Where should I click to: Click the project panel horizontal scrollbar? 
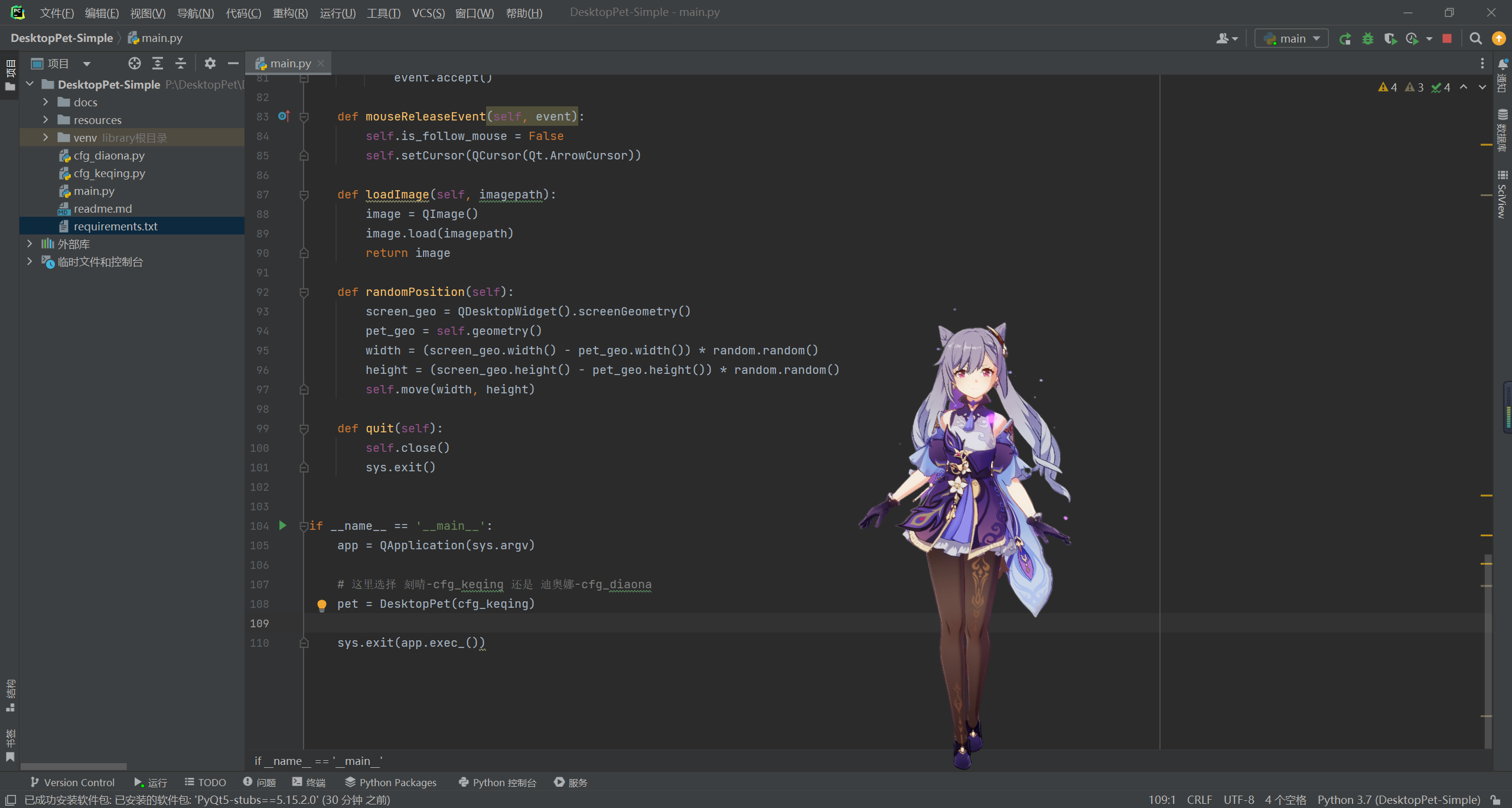(74, 767)
